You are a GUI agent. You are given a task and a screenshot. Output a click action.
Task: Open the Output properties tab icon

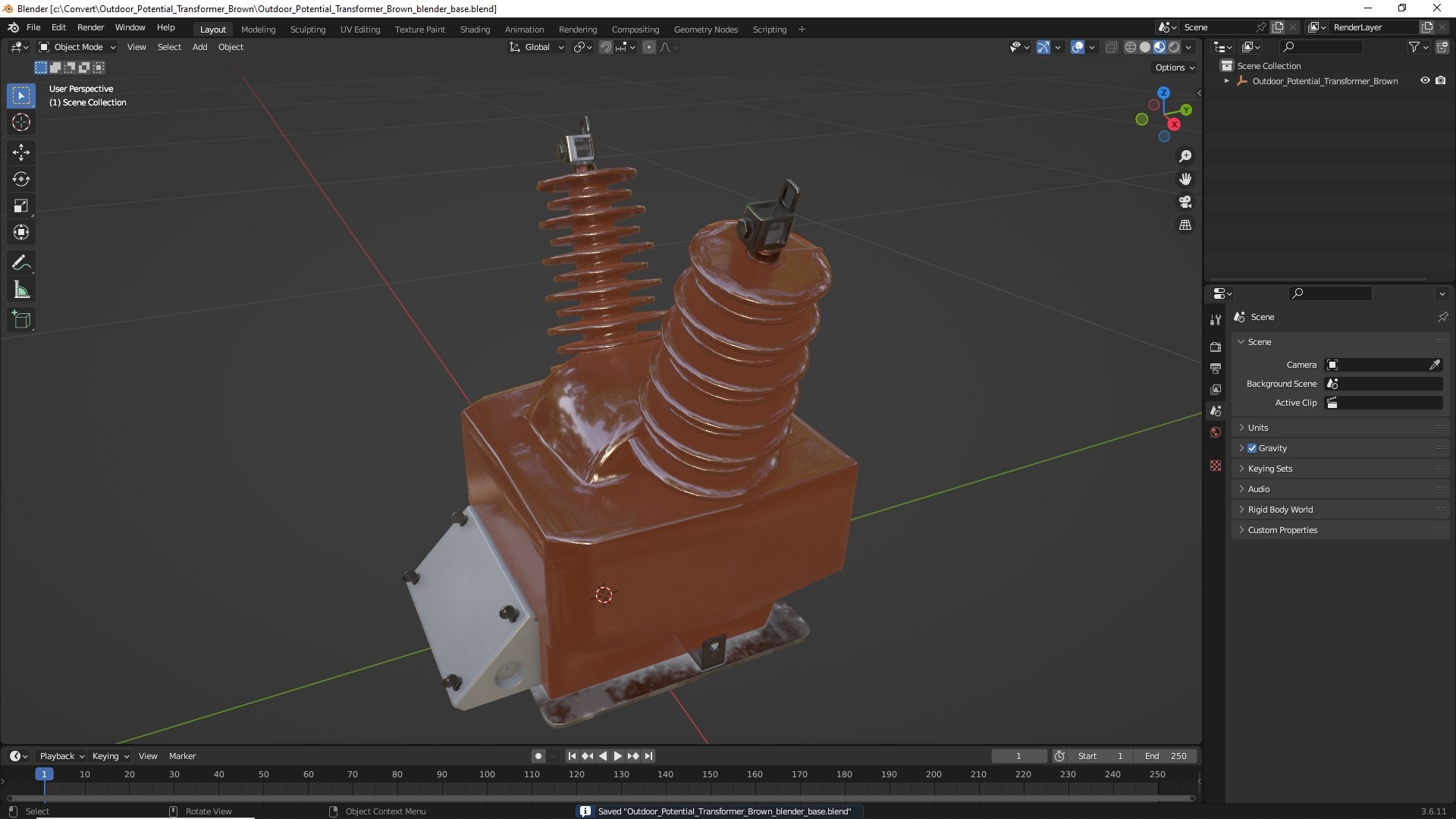click(x=1216, y=368)
